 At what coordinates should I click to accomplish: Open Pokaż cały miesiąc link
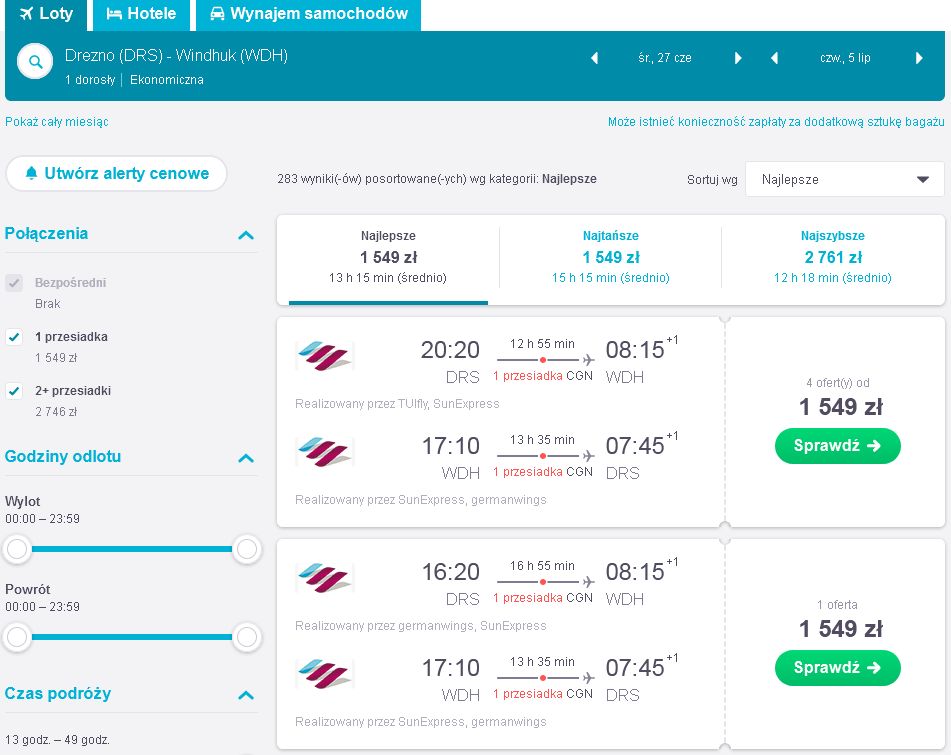click(x=57, y=122)
